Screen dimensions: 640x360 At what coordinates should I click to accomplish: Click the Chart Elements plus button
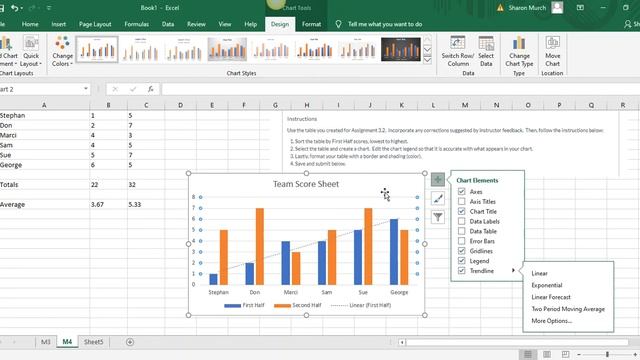tap(438, 179)
